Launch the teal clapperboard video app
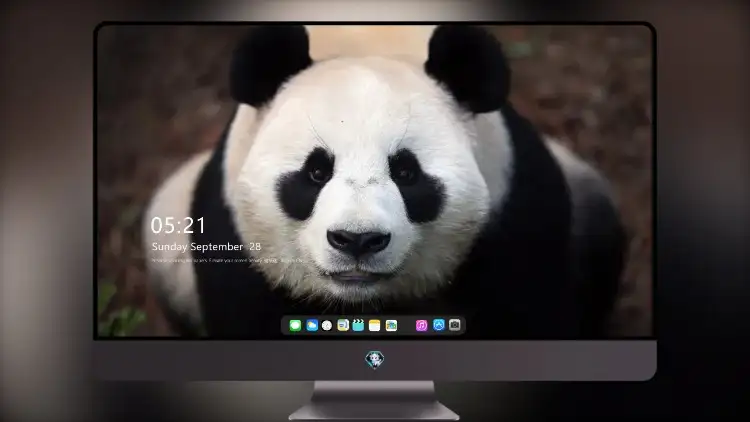 point(358,325)
